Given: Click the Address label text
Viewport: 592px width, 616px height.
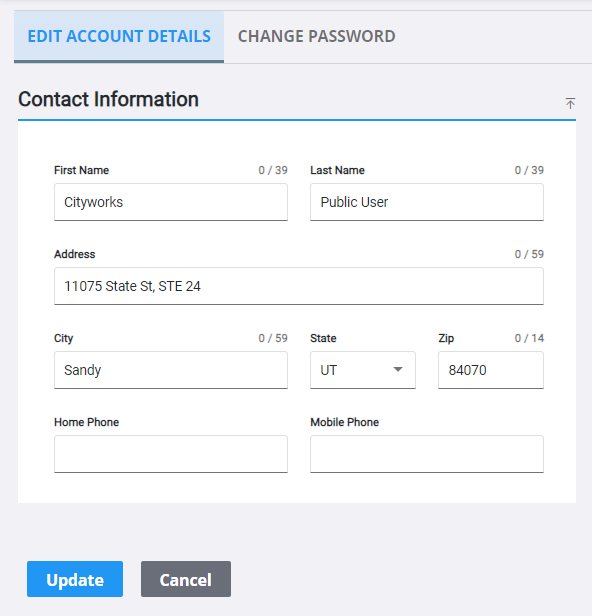Looking at the screenshot, I should coord(75,254).
